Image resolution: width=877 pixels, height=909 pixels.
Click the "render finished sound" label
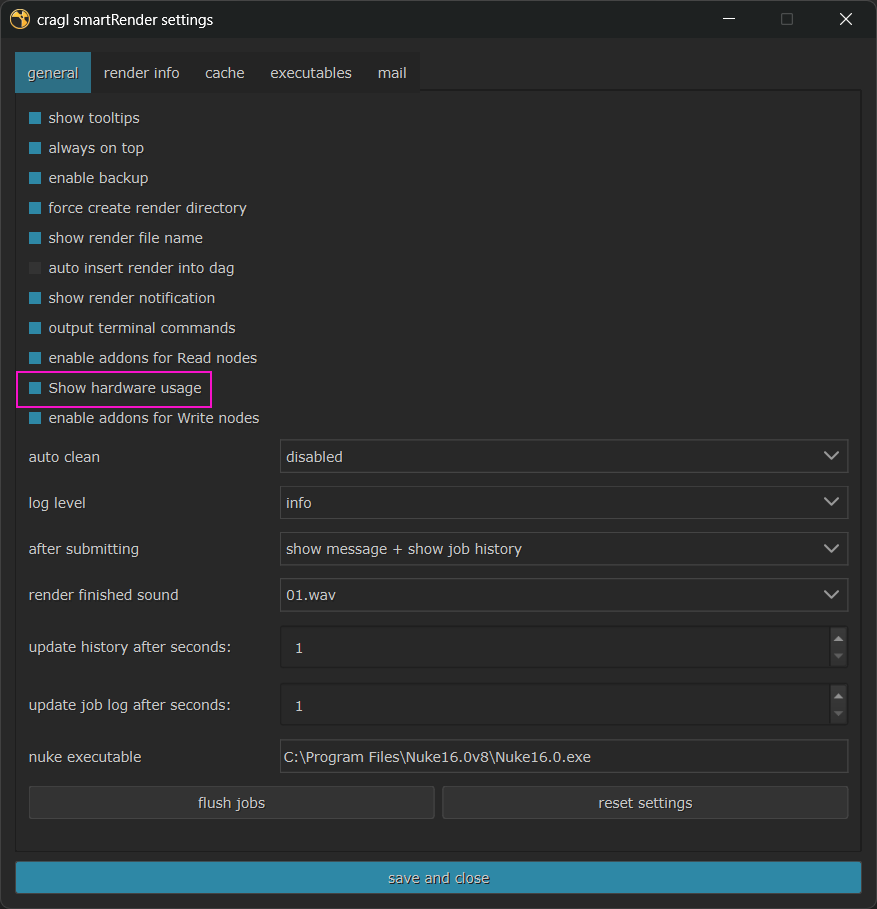(x=103, y=595)
